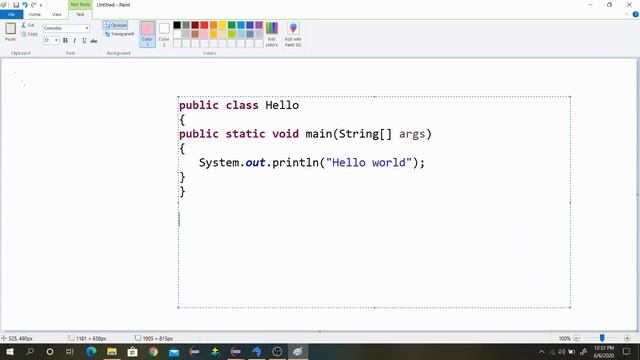Viewport: 640px width, 360px height.
Task: Click the 100% zoom level text
Action: (x=564, y=338)
